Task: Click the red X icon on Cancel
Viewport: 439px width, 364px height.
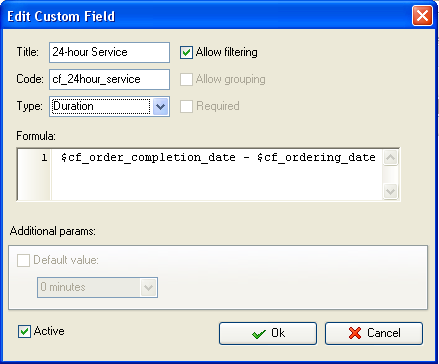Action: click(x=355, y=333)
